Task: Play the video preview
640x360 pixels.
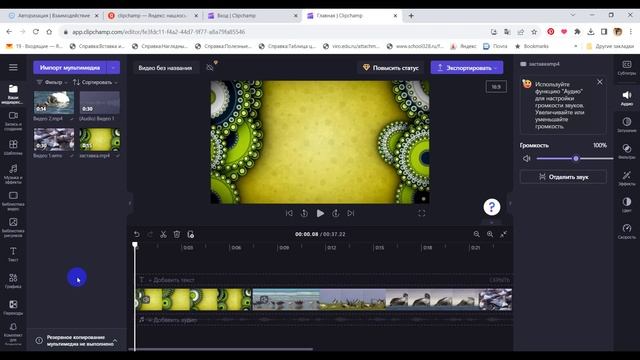Action: [320, 213]
